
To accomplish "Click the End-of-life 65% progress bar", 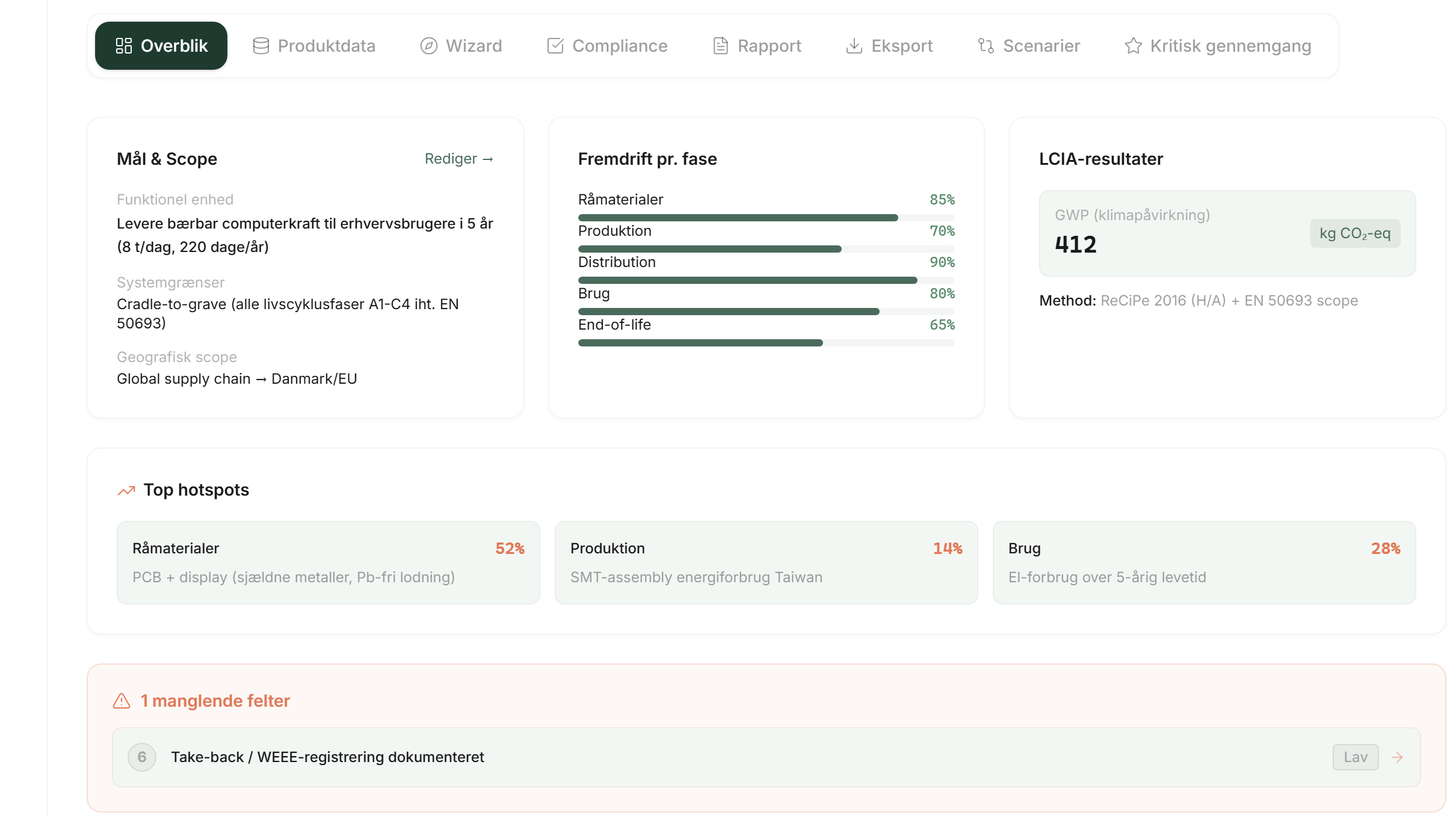I will [x=767, y=343].
